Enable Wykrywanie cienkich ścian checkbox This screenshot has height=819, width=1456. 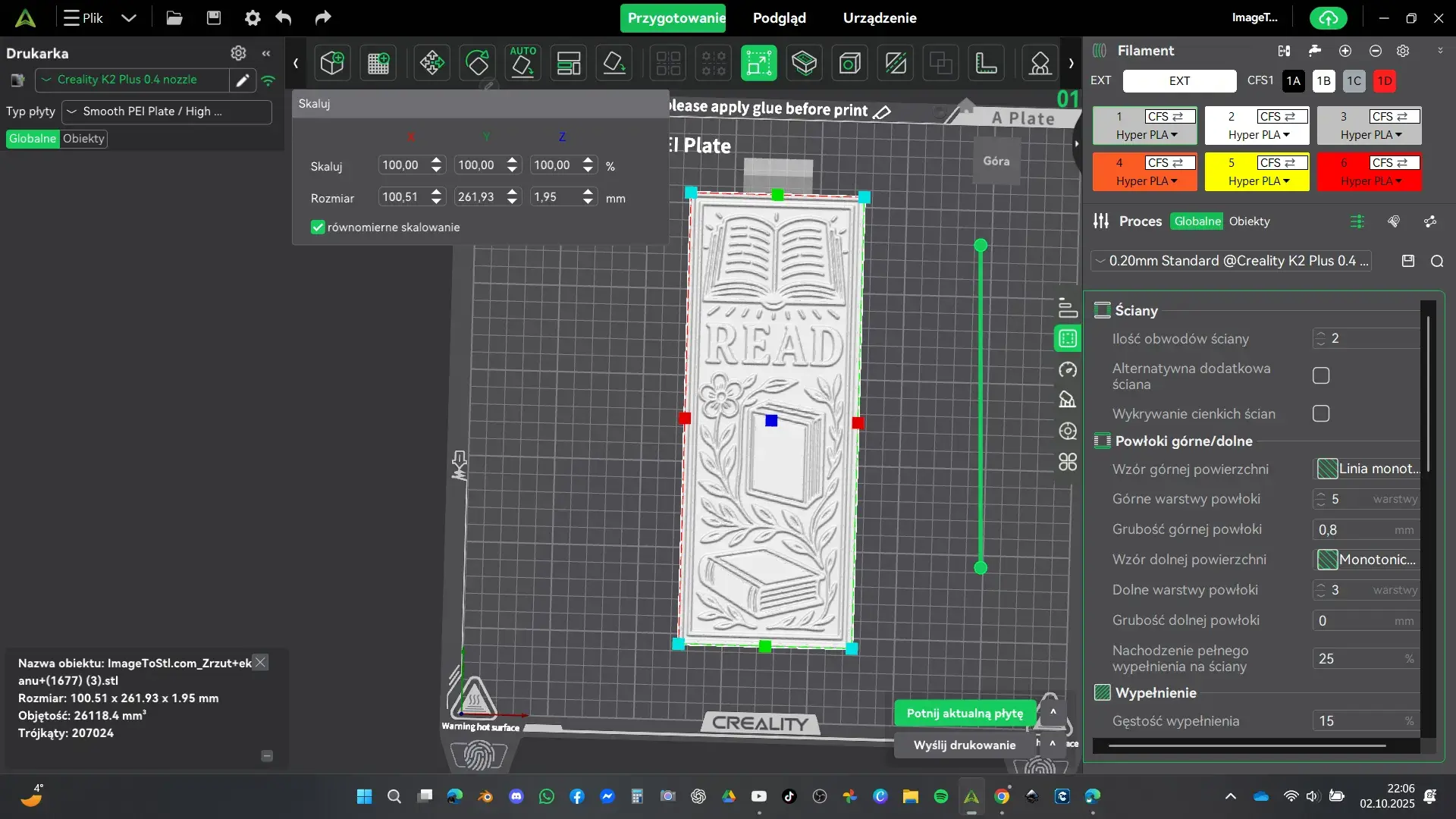(1320, 413)
